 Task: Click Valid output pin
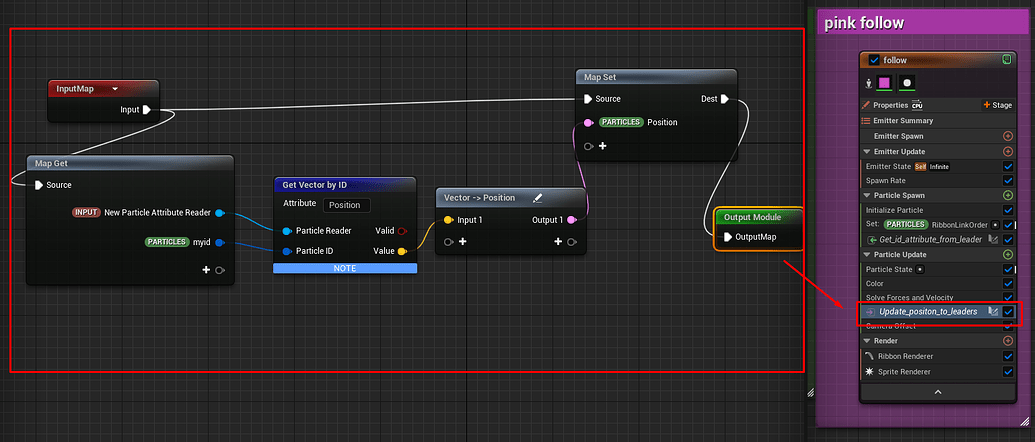click(x=401, y=231)
